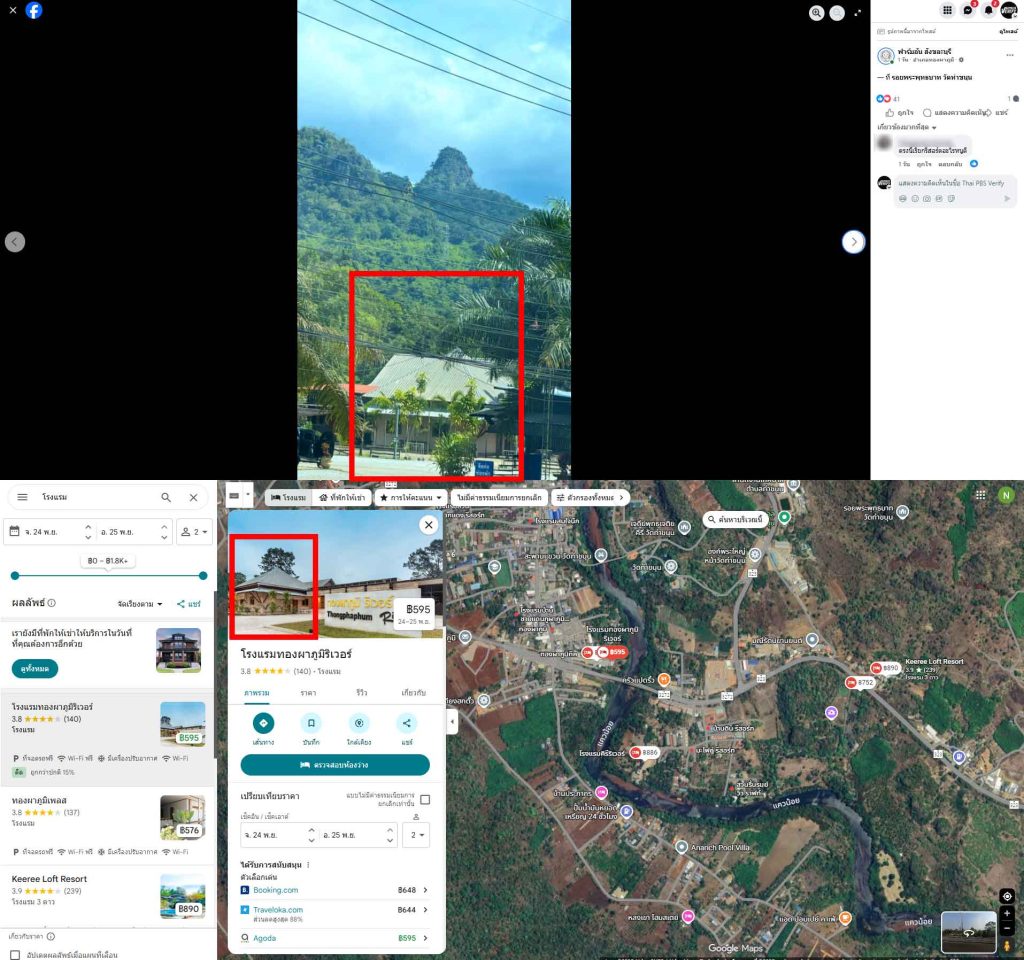
Task: Click the search magnifier in the hotel search box
Action: (x=166, y=497)
